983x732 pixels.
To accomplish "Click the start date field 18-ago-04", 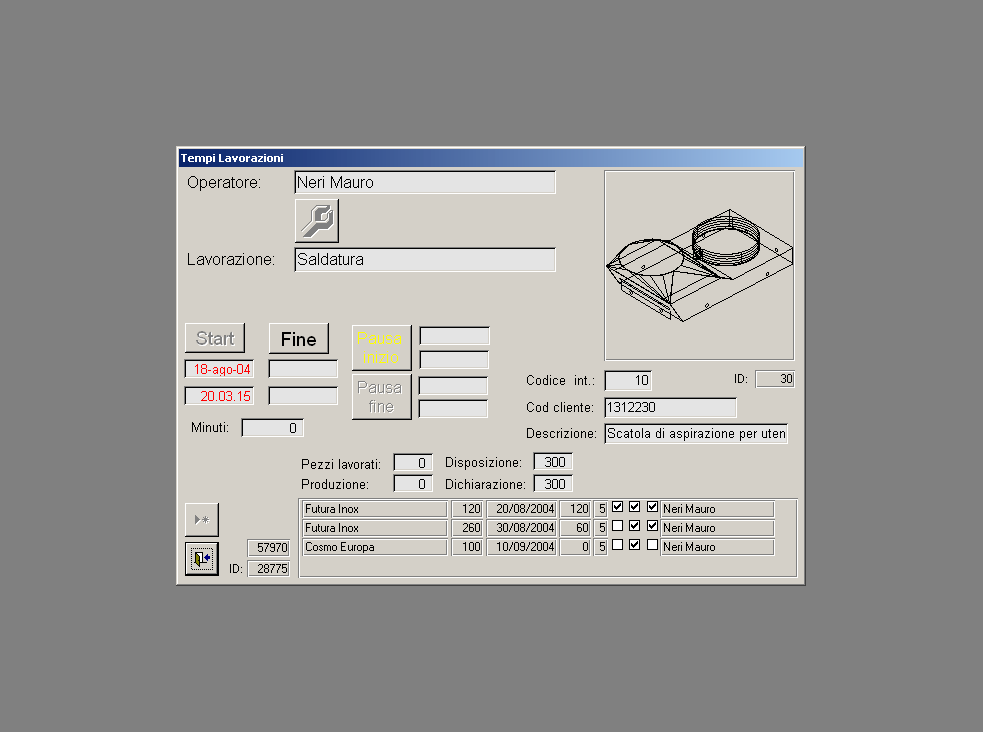I will tap(219, 369).
